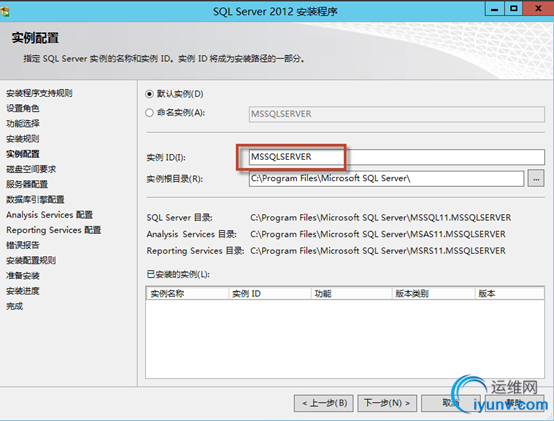554x421 pixels.
Task: Click the disabled named instance MSSQLSERVER field
Action: point(396,114)
